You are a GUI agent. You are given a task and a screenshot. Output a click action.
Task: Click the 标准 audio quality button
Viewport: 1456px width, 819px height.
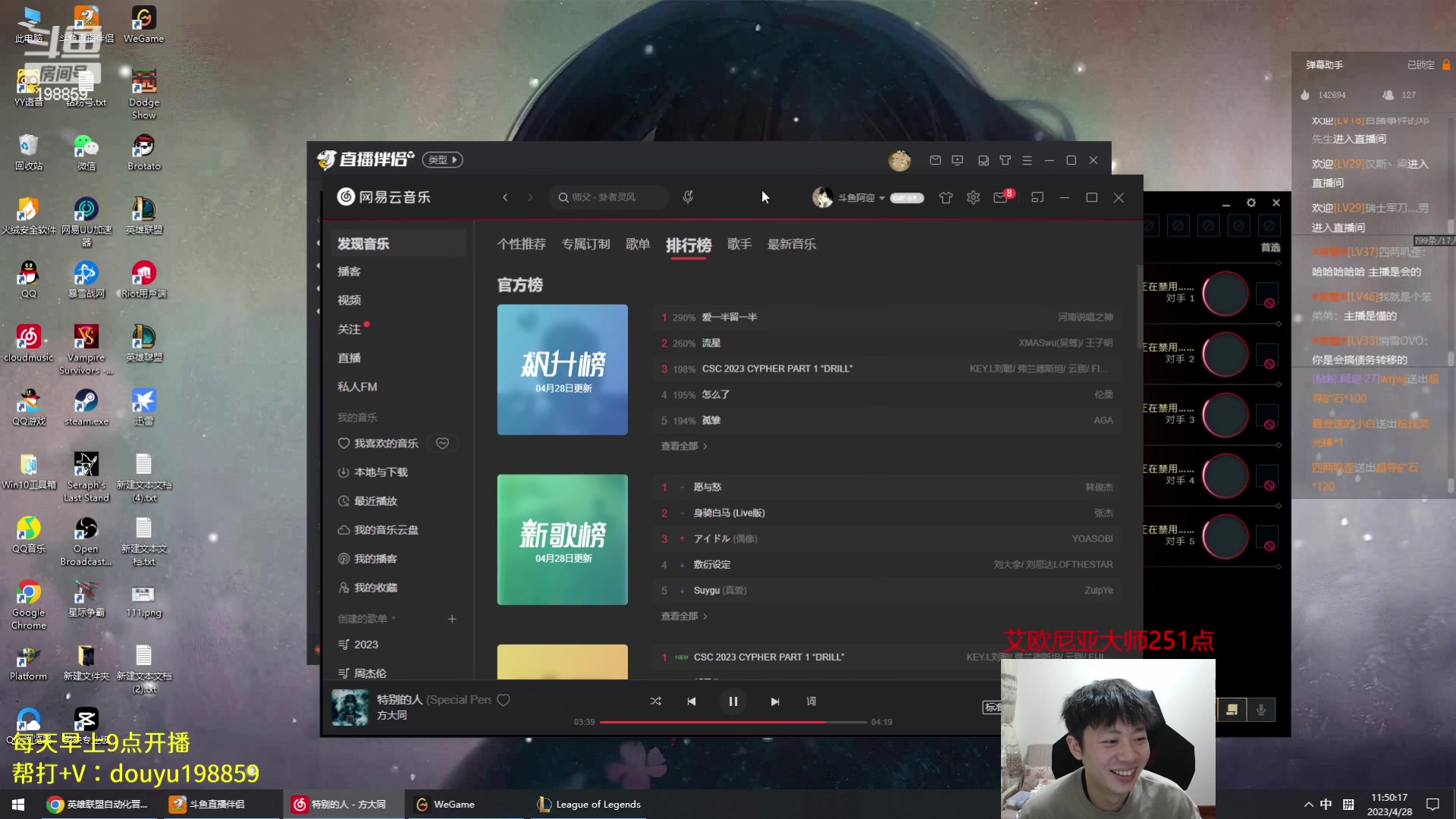(x=992, y=708)
